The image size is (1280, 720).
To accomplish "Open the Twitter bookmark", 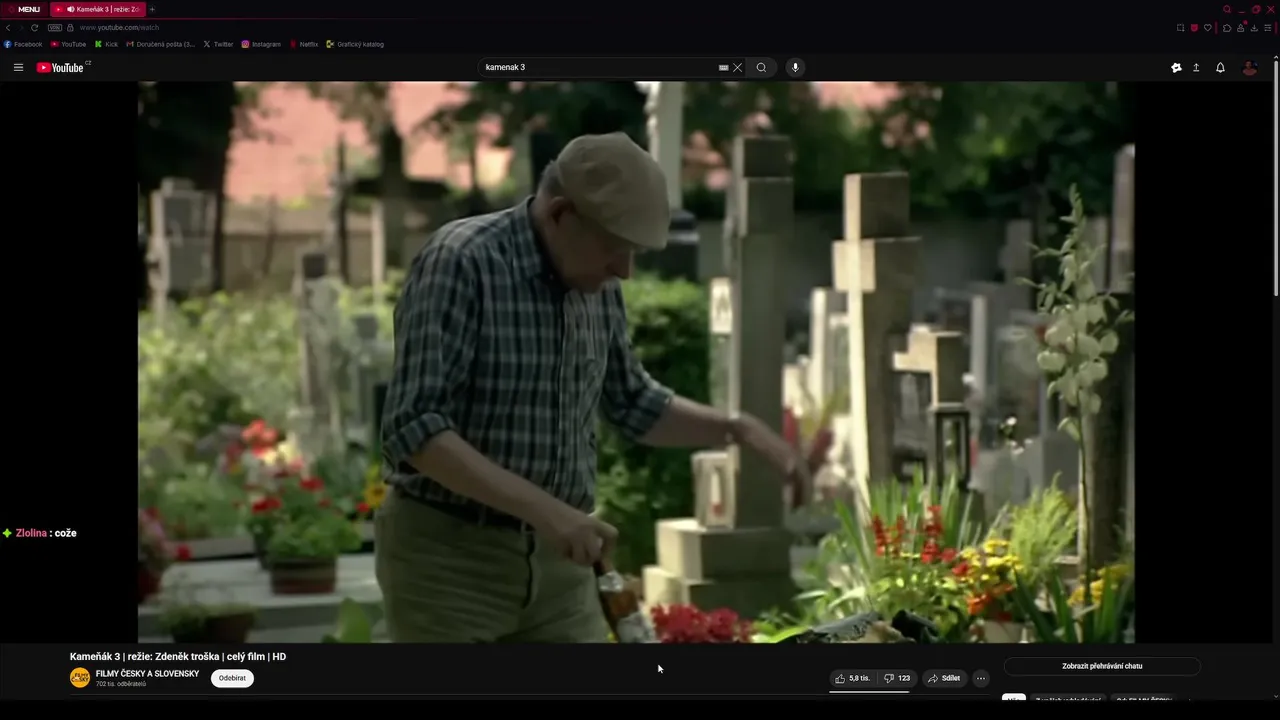I will tap(218, 44).
